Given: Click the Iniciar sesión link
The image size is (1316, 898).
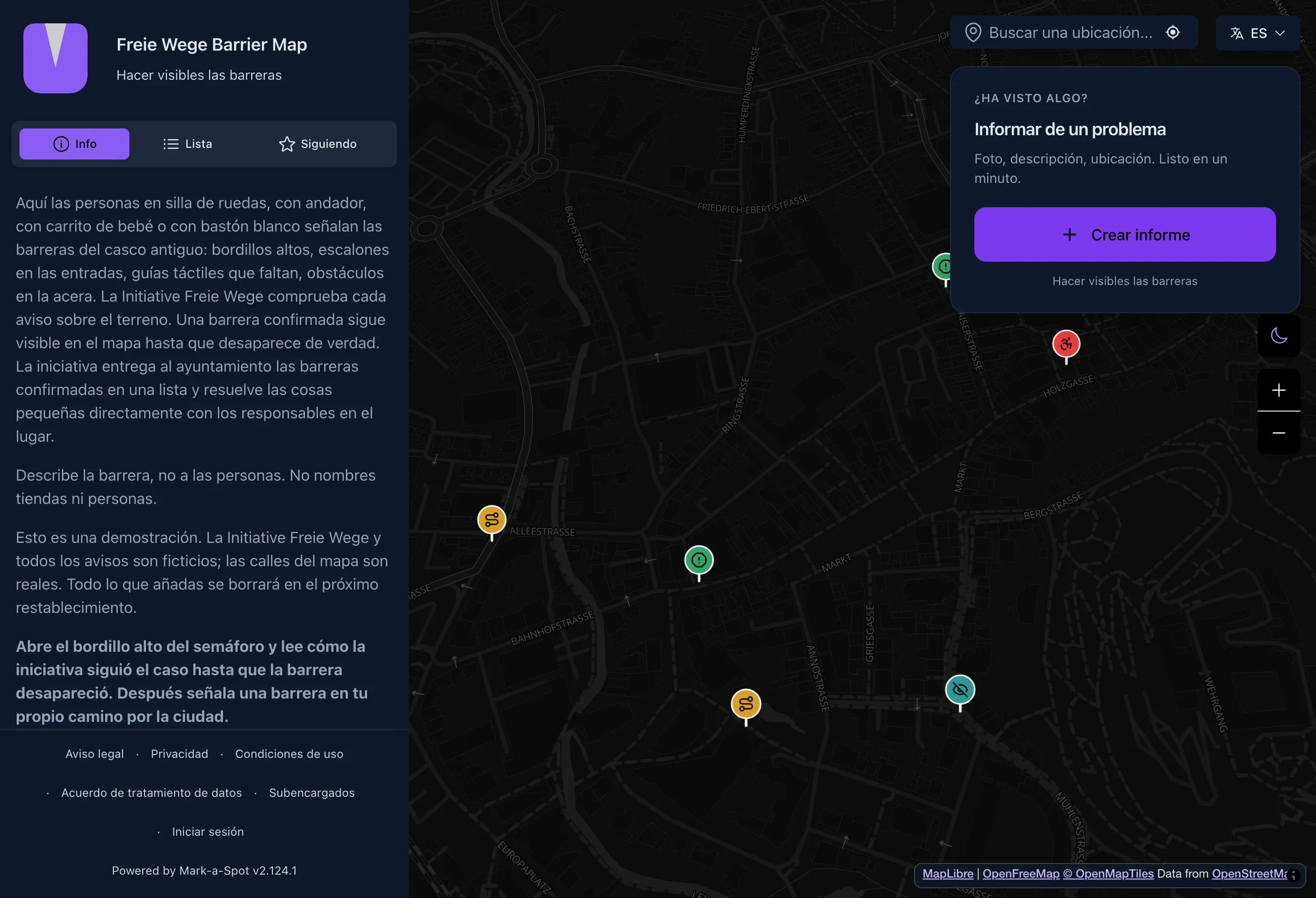Looking at the screenshot, I should coord(208,832).
